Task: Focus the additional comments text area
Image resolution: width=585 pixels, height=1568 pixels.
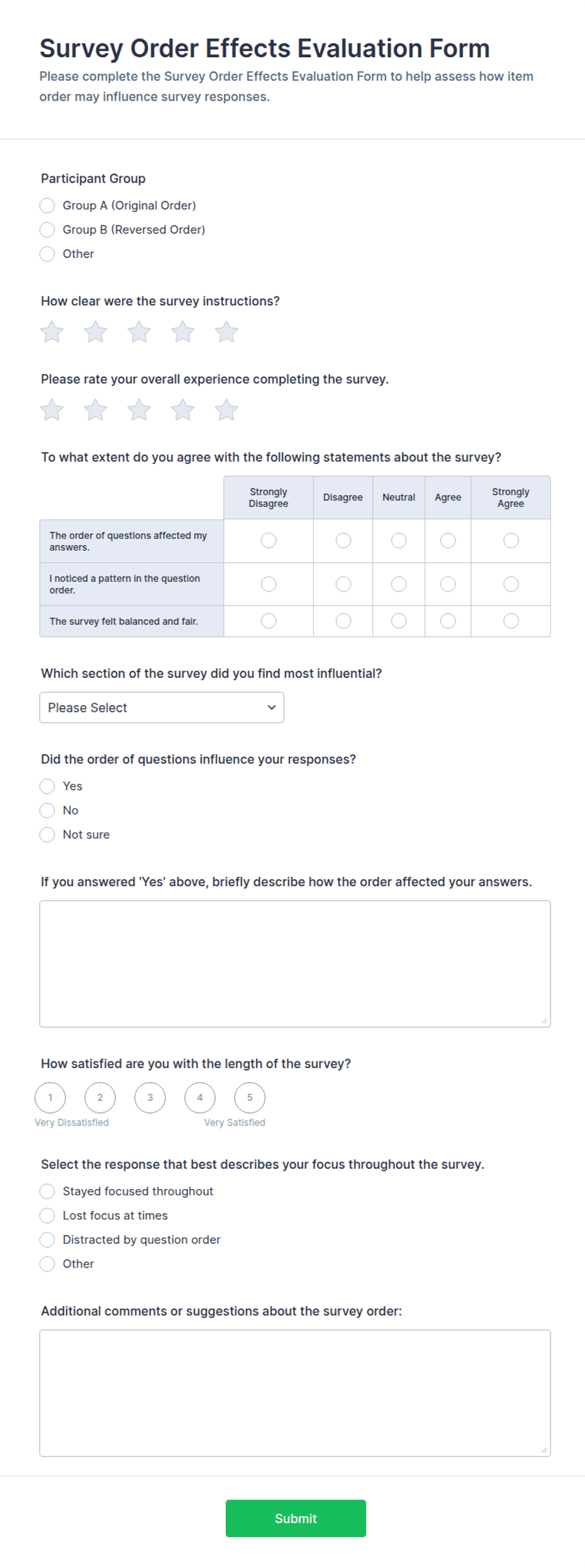Action: (x=295, y=1393)
